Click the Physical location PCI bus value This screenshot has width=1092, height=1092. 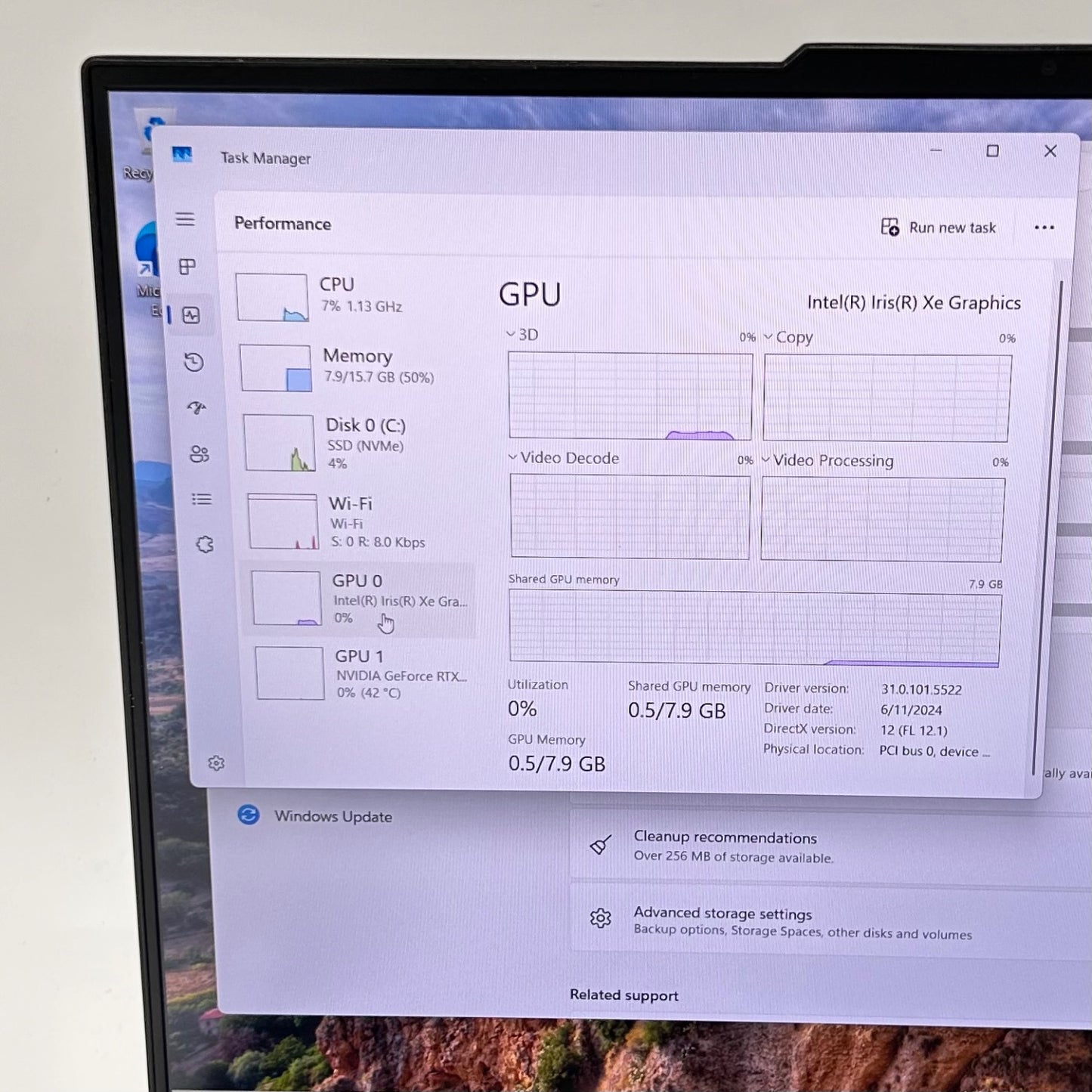tap(934, 751)
